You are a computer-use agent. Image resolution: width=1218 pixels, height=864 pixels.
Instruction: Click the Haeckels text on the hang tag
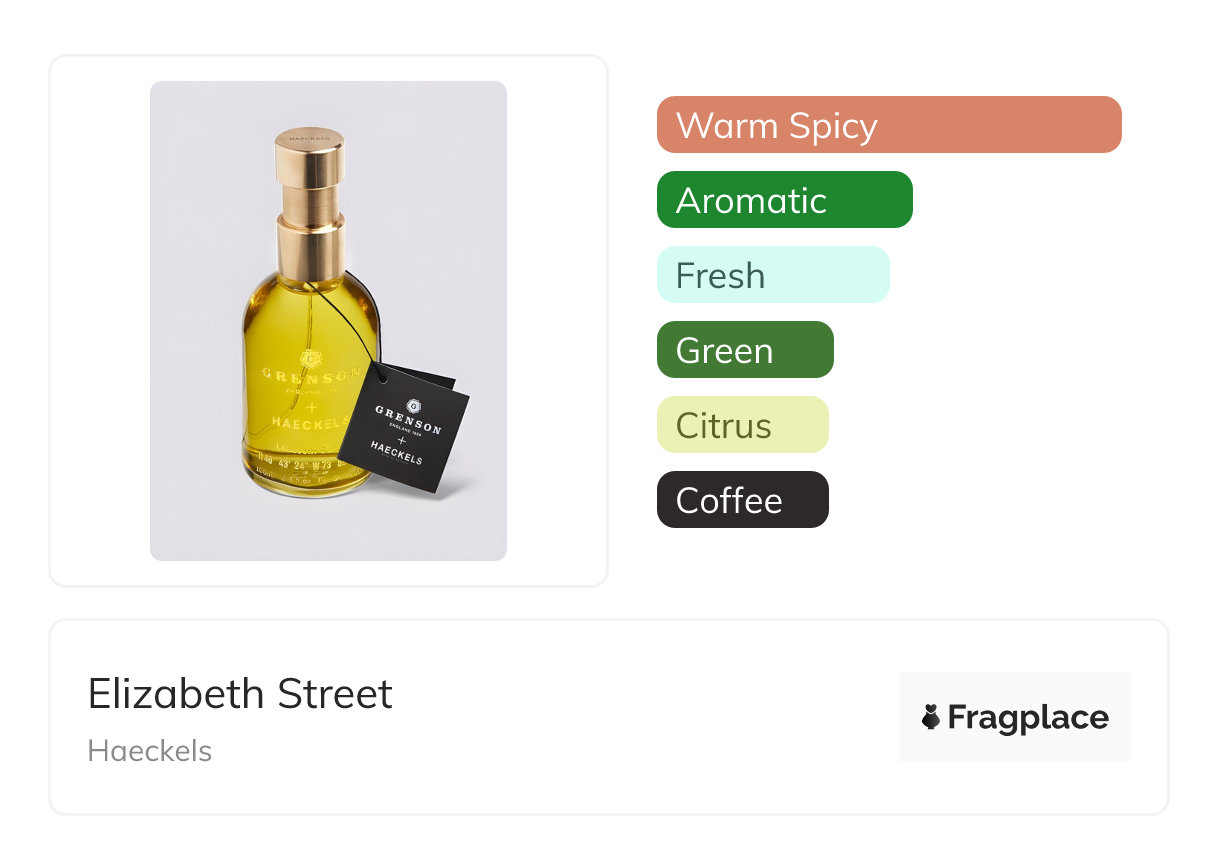coord(395,451)
